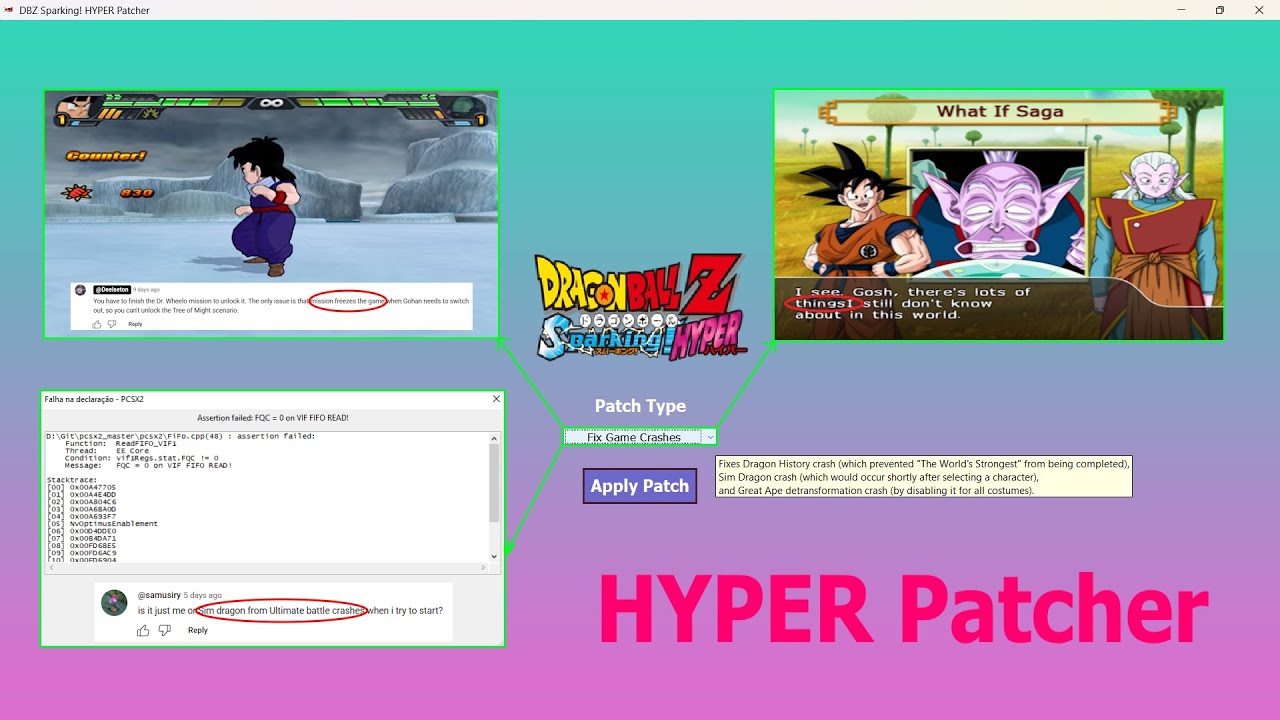Click the app icon in title bar

10,10
